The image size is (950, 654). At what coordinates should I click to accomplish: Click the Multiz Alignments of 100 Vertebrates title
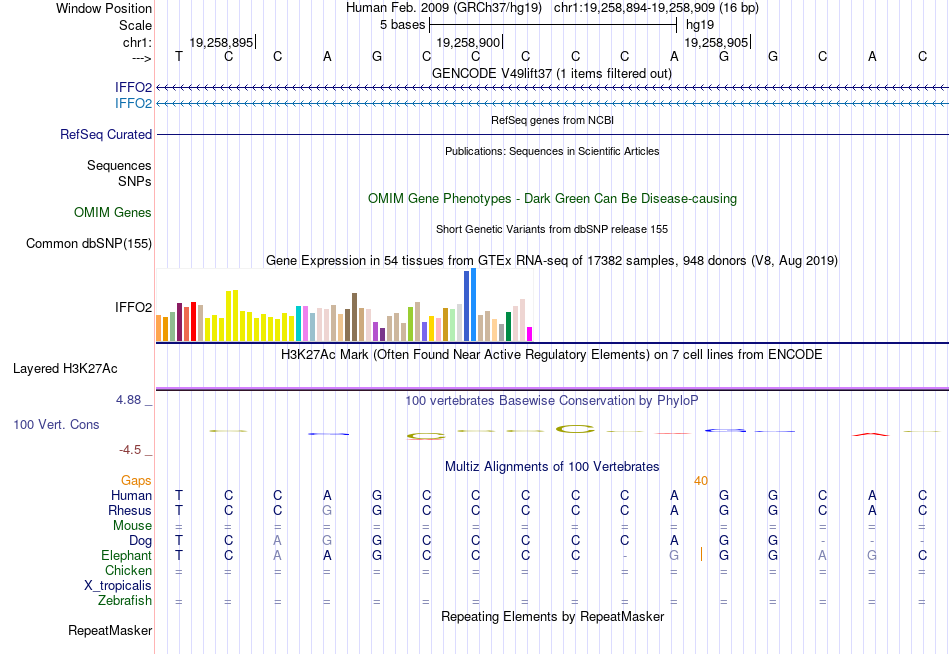click(x=552, y=467)
